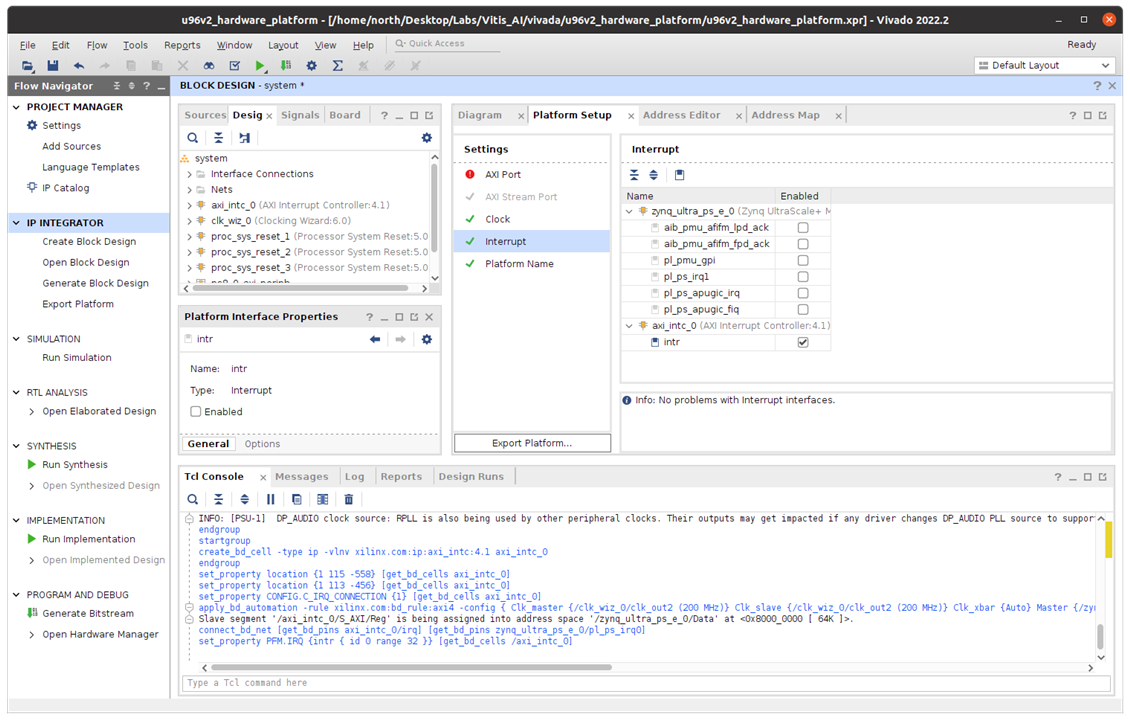Enable pl_ps_apugic_irq checkbox
The image size is (1130, 720).
click(x=803, y=293)
